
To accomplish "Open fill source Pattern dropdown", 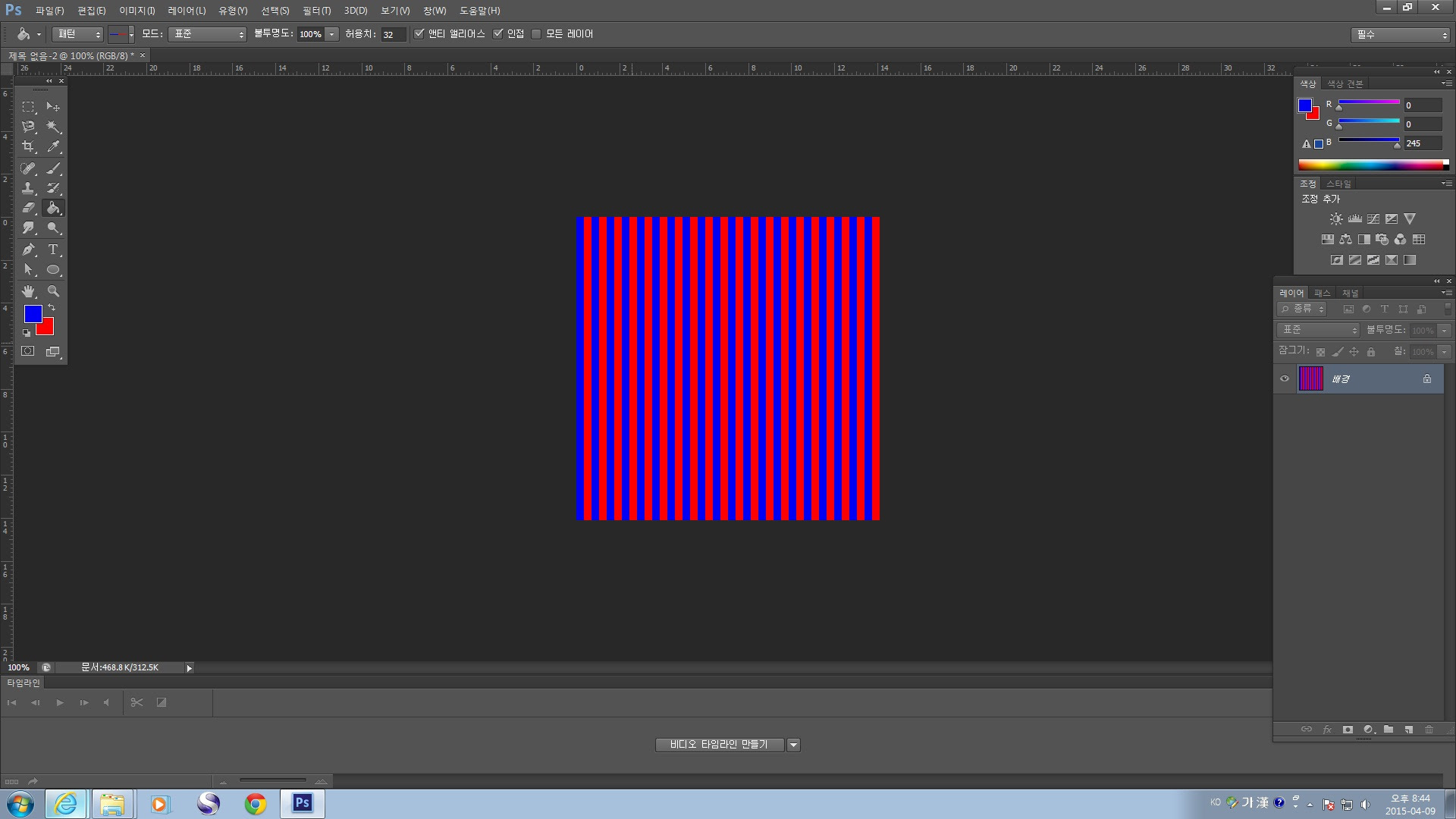I will click(x=77, y=34).
